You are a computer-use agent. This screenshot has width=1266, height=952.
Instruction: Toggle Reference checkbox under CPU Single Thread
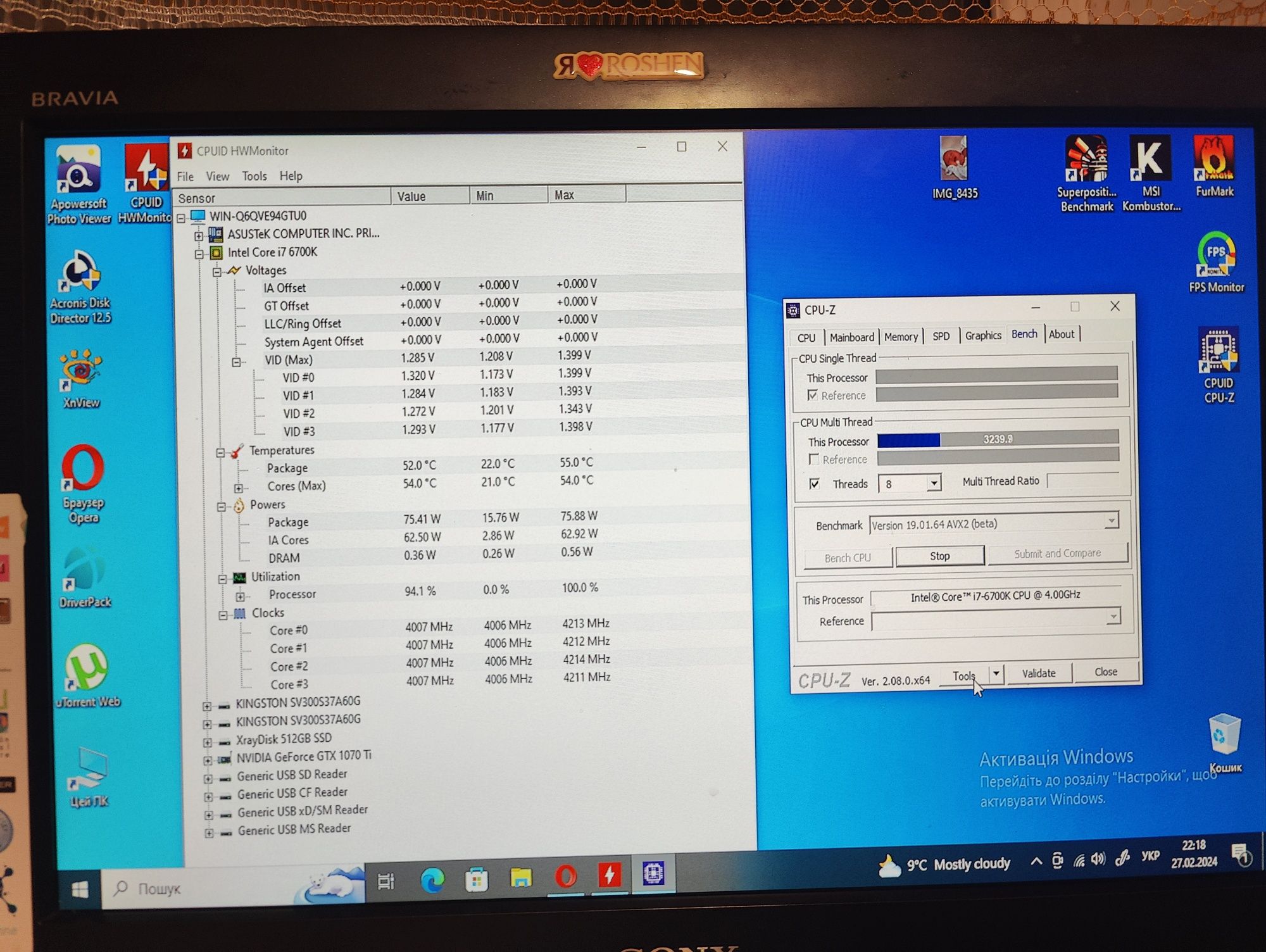(x=813, y=396)
